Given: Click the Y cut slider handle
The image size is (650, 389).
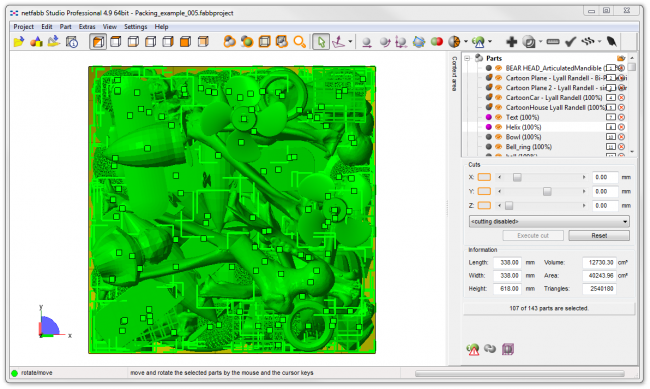Looking at the screenshot, I should (547, 191).
